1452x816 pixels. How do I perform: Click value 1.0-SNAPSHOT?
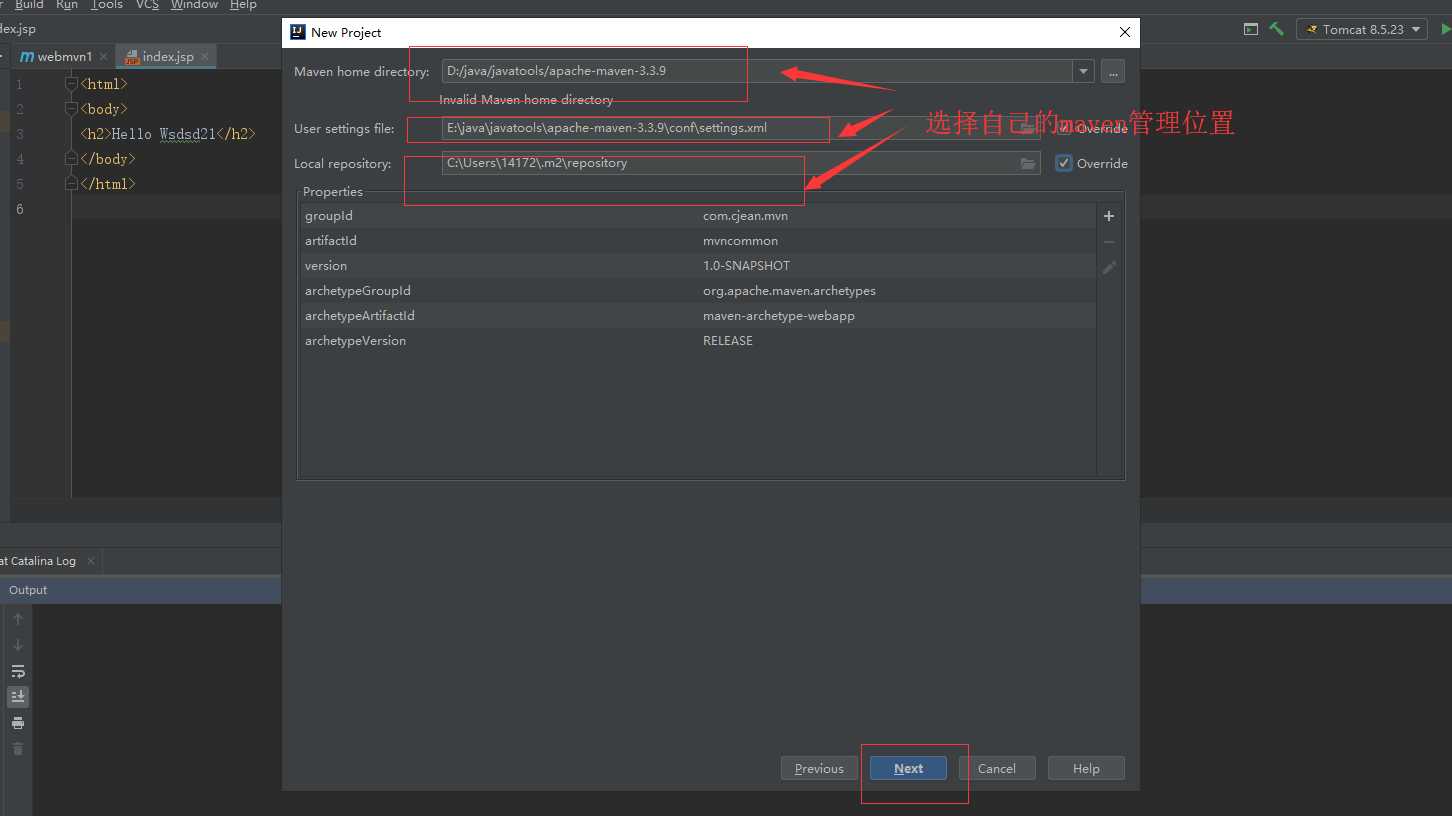[746, 266]
